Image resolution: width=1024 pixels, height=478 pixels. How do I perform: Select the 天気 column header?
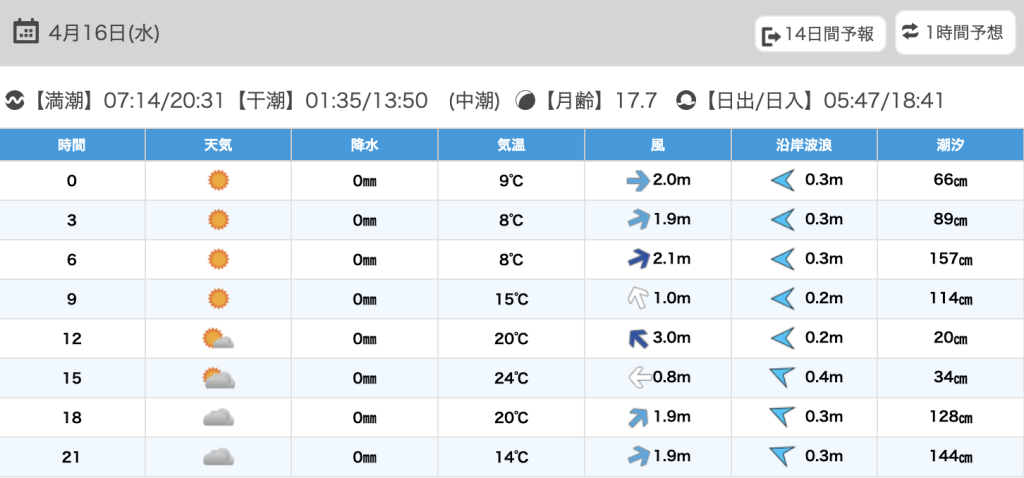pos(218,145)
